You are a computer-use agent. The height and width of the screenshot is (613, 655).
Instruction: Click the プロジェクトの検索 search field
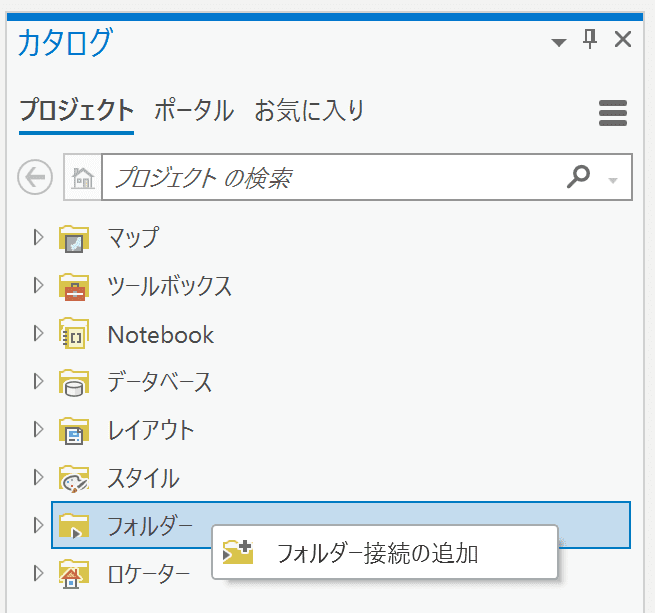click(x=334, y=177)
